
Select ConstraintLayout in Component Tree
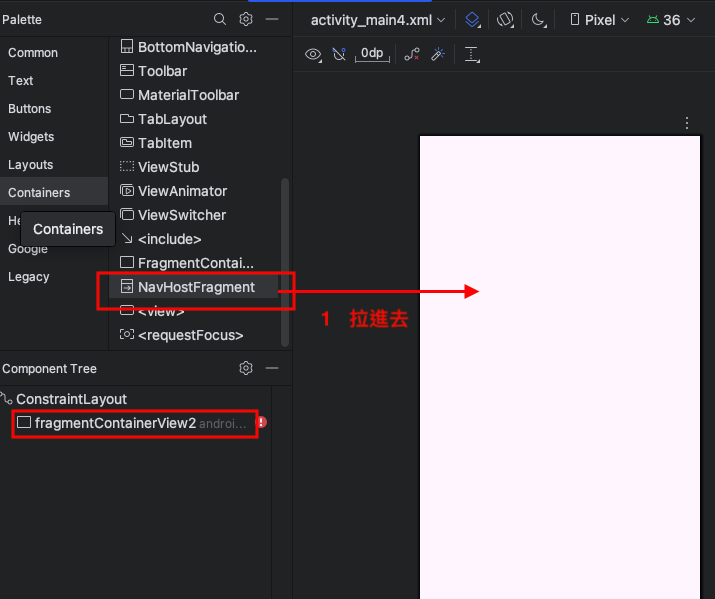click(71, 399)
